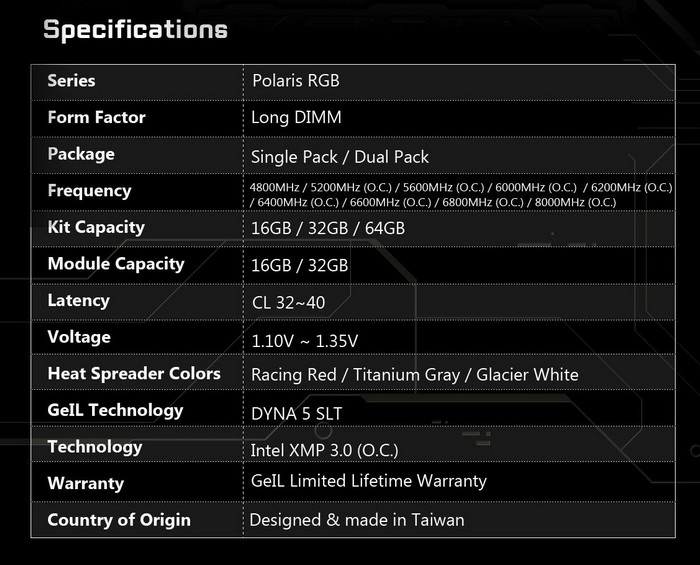Image resolution: width=700 pixels, height=565 pixels.
Task: Select the Frequency row label
Action: [x=89, y=190]
